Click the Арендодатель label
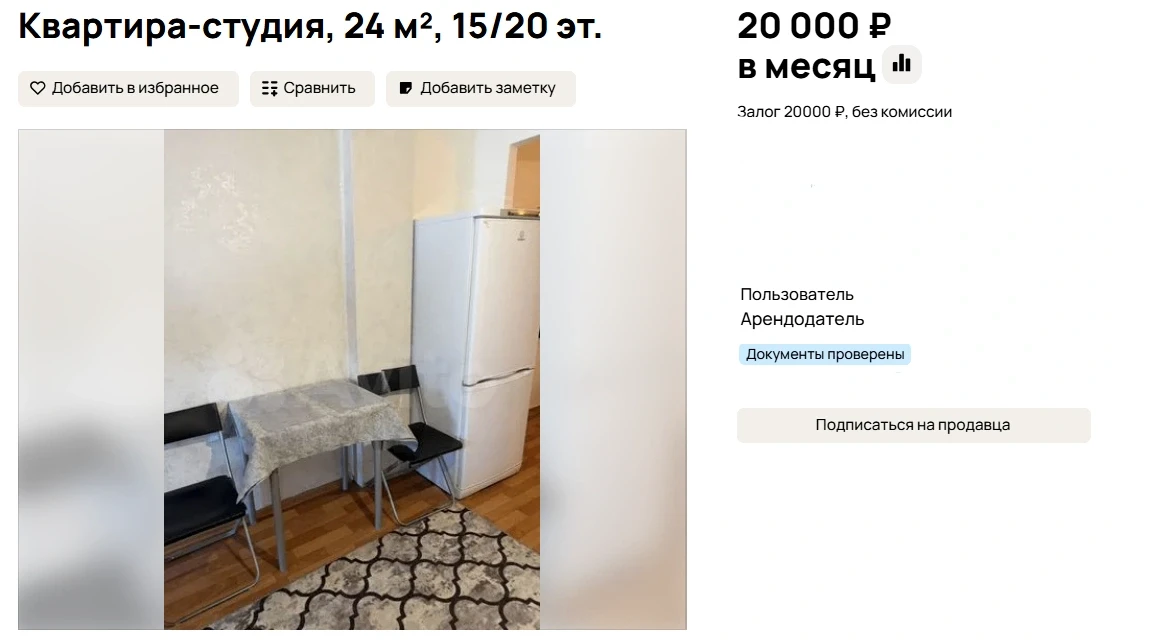Screen dimensions: 1169x642 pos(802,319)
